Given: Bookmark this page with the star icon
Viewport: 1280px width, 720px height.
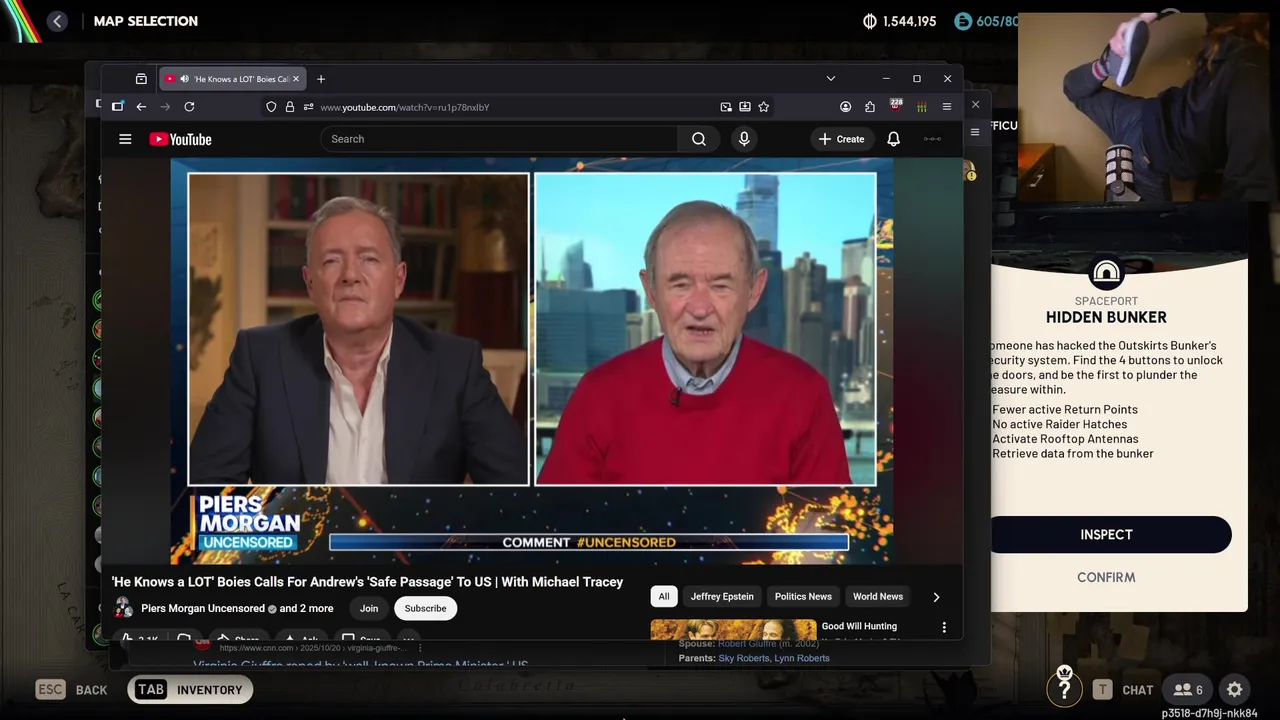Looking at the screenshot, I should click(764, 107).
